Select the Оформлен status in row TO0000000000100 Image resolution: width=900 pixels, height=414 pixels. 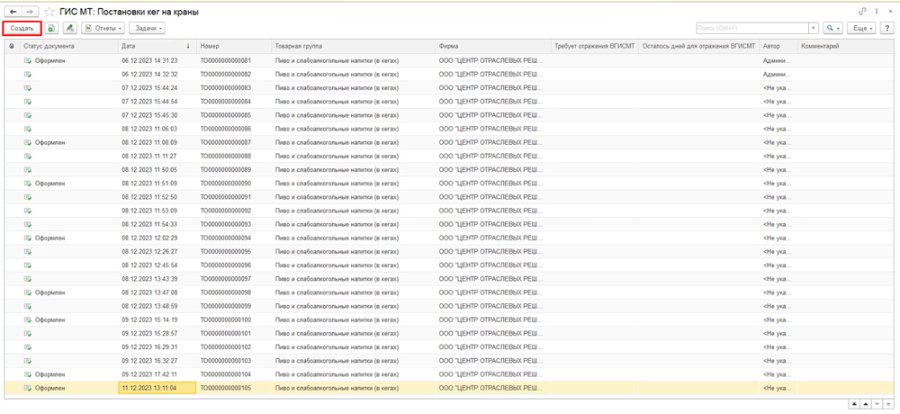50,320
